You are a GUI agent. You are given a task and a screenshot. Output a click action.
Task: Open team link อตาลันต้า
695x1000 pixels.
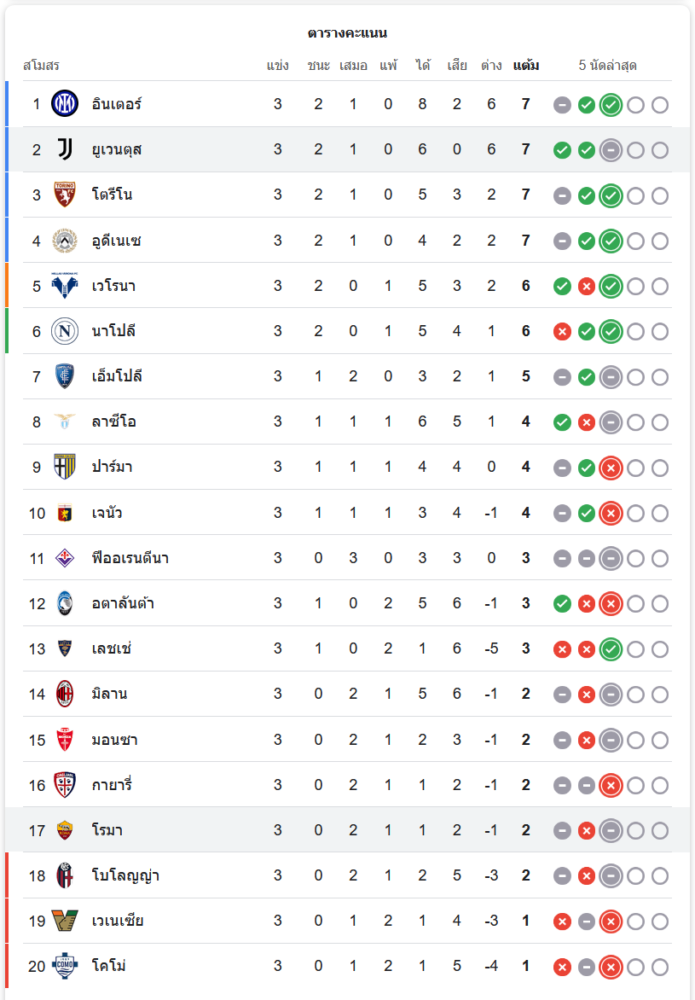point(122,604)
